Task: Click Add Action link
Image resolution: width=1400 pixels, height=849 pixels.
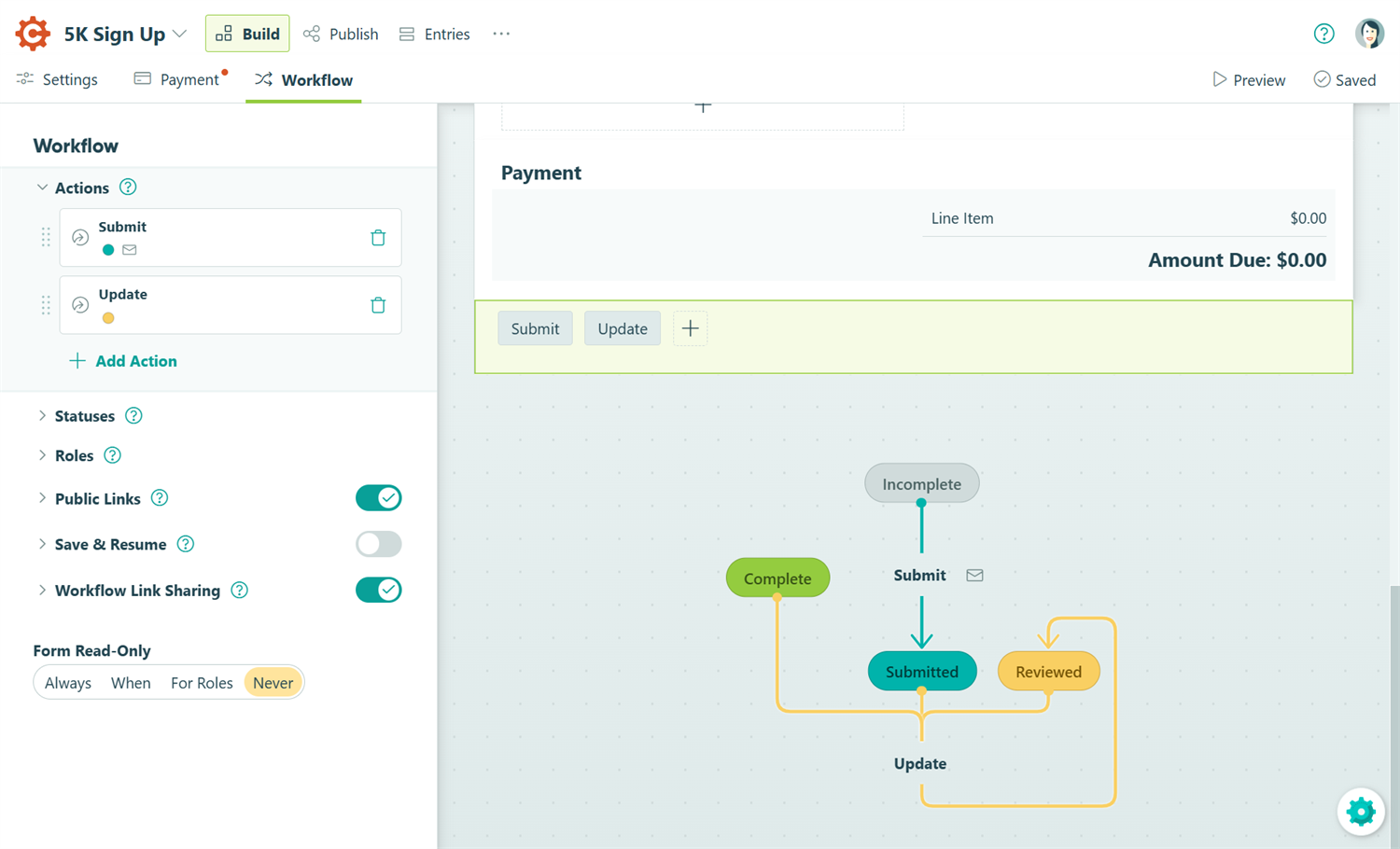Action: 123,361
